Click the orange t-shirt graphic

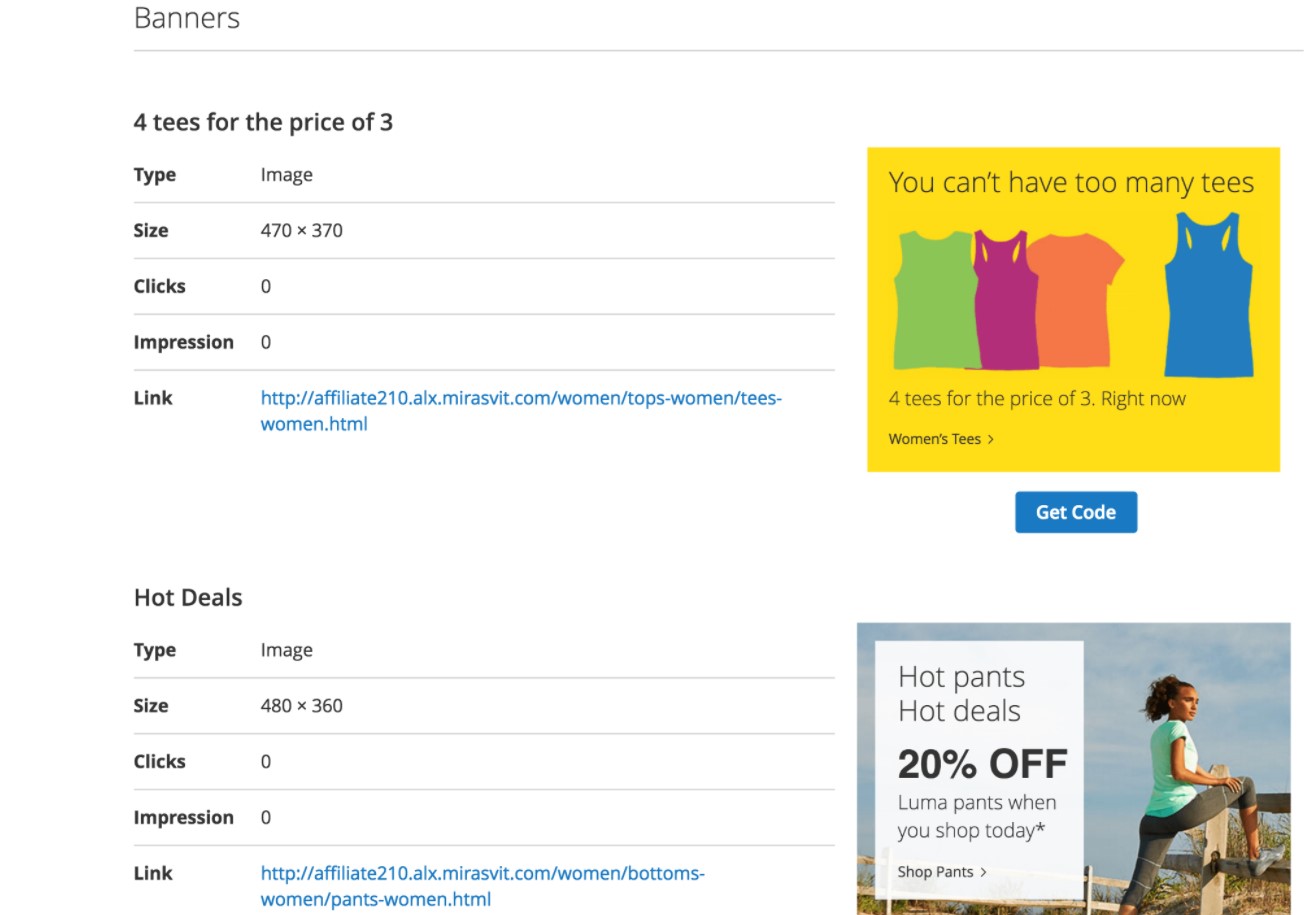(x=1074, y=297)
